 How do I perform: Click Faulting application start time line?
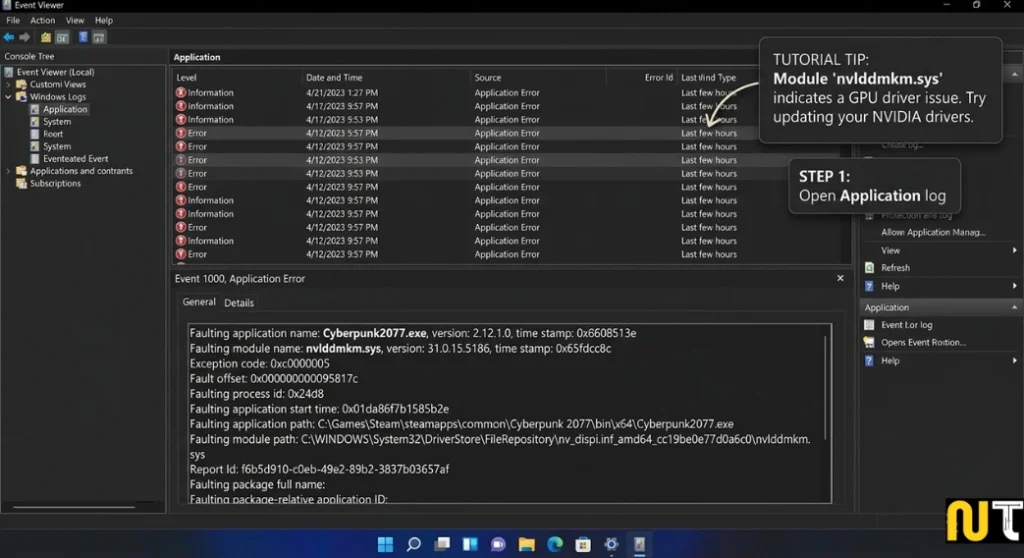(x=319, y=409)
